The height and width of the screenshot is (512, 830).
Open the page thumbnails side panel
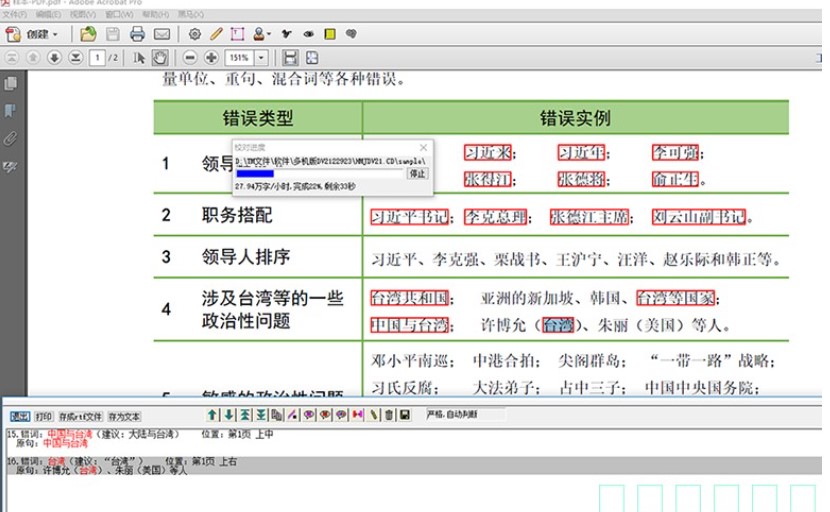tap(10, 84)
